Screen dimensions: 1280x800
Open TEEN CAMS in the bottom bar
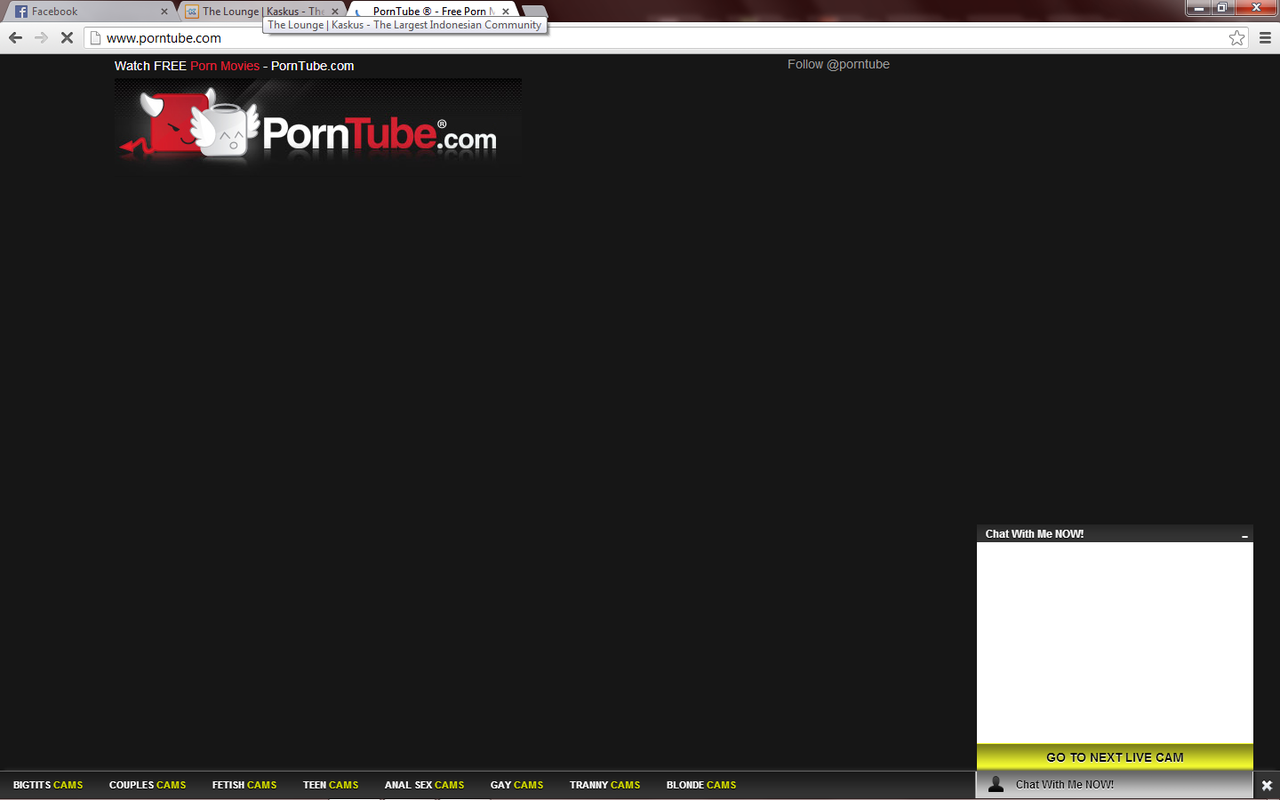point(330,785)
